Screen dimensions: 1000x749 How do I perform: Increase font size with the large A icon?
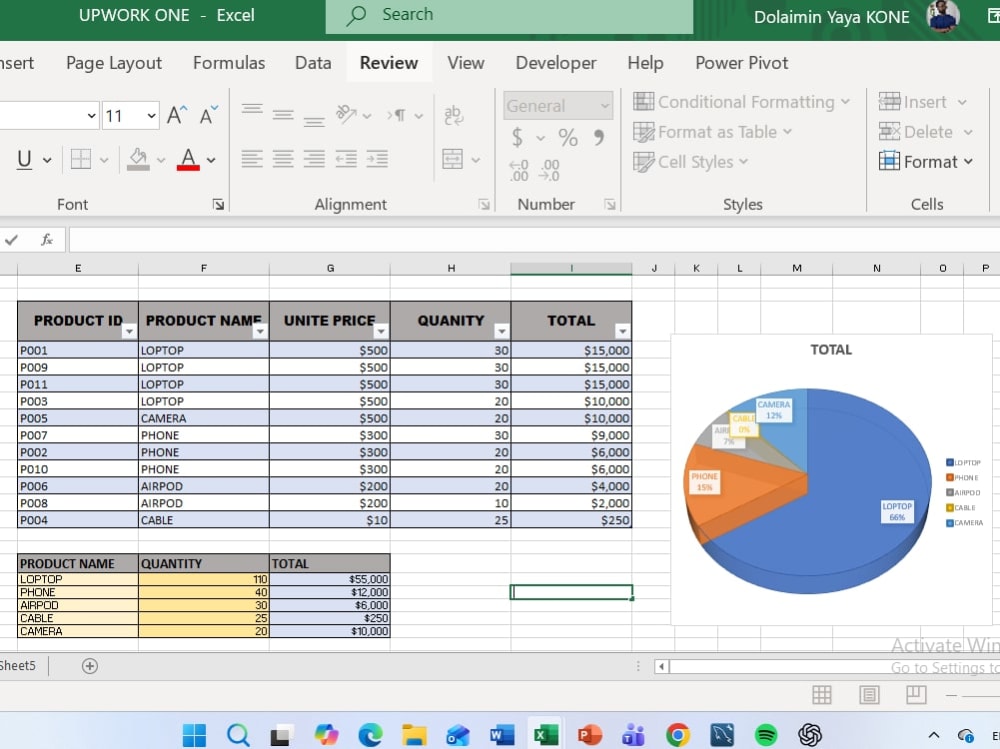177,115
